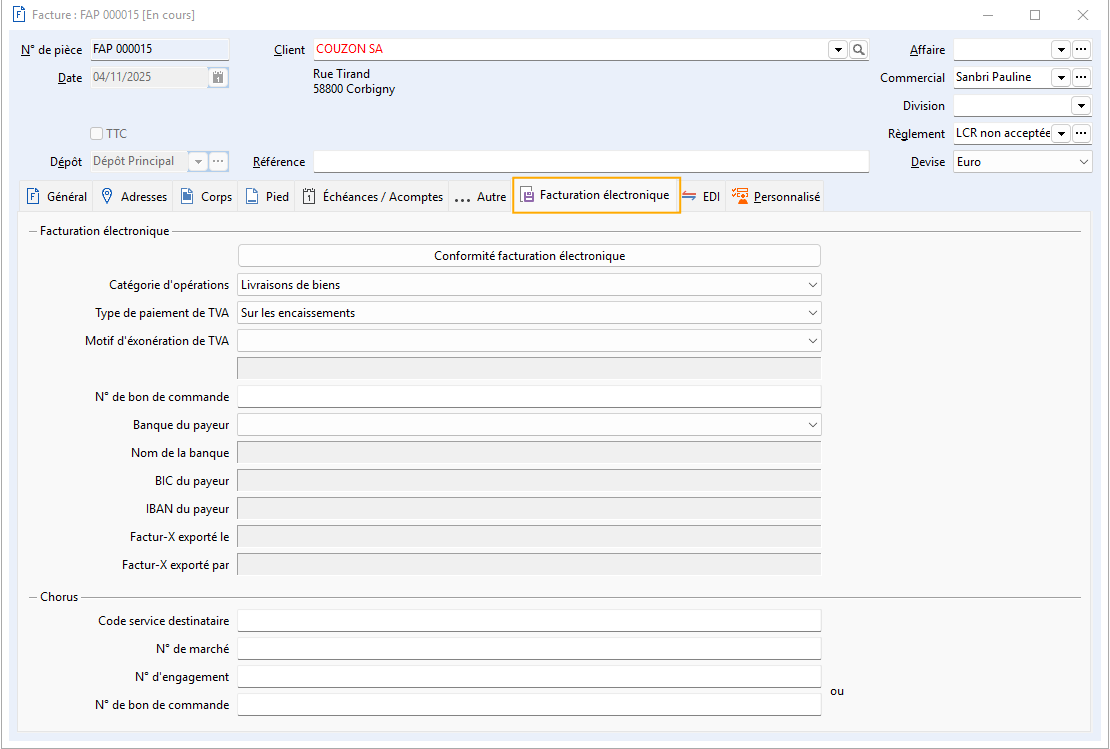Click the ellipsis button next to Commercial

point(1081,77)
